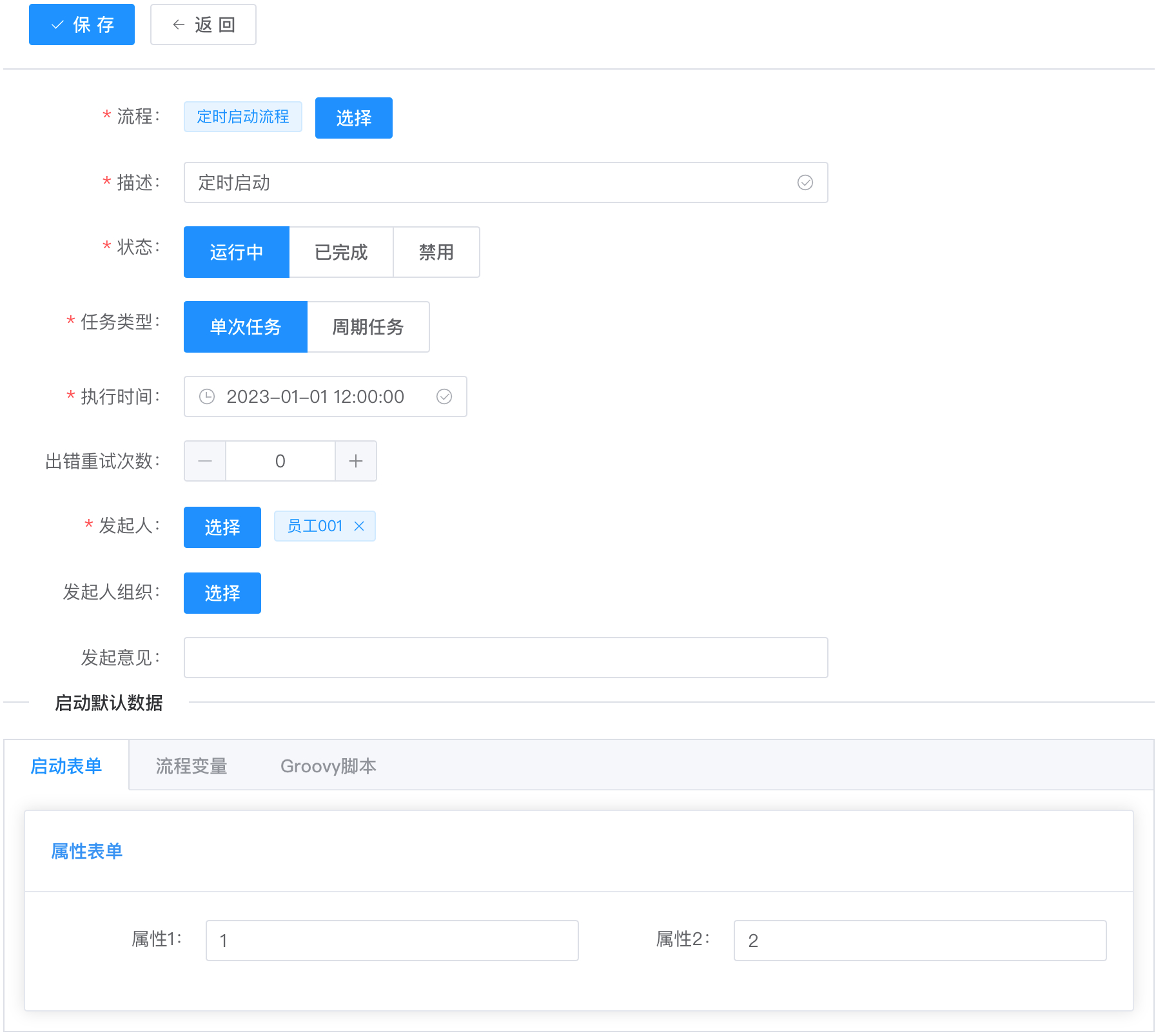Click the 启动默认数据 section title
This screenshot has width=1156, height=1036.
tap(109, 703)
